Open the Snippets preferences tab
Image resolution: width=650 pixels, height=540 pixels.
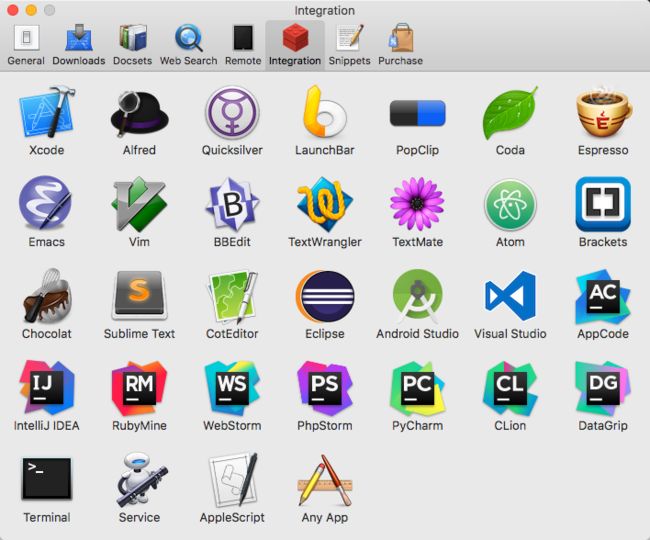click(x=349, y=45)
